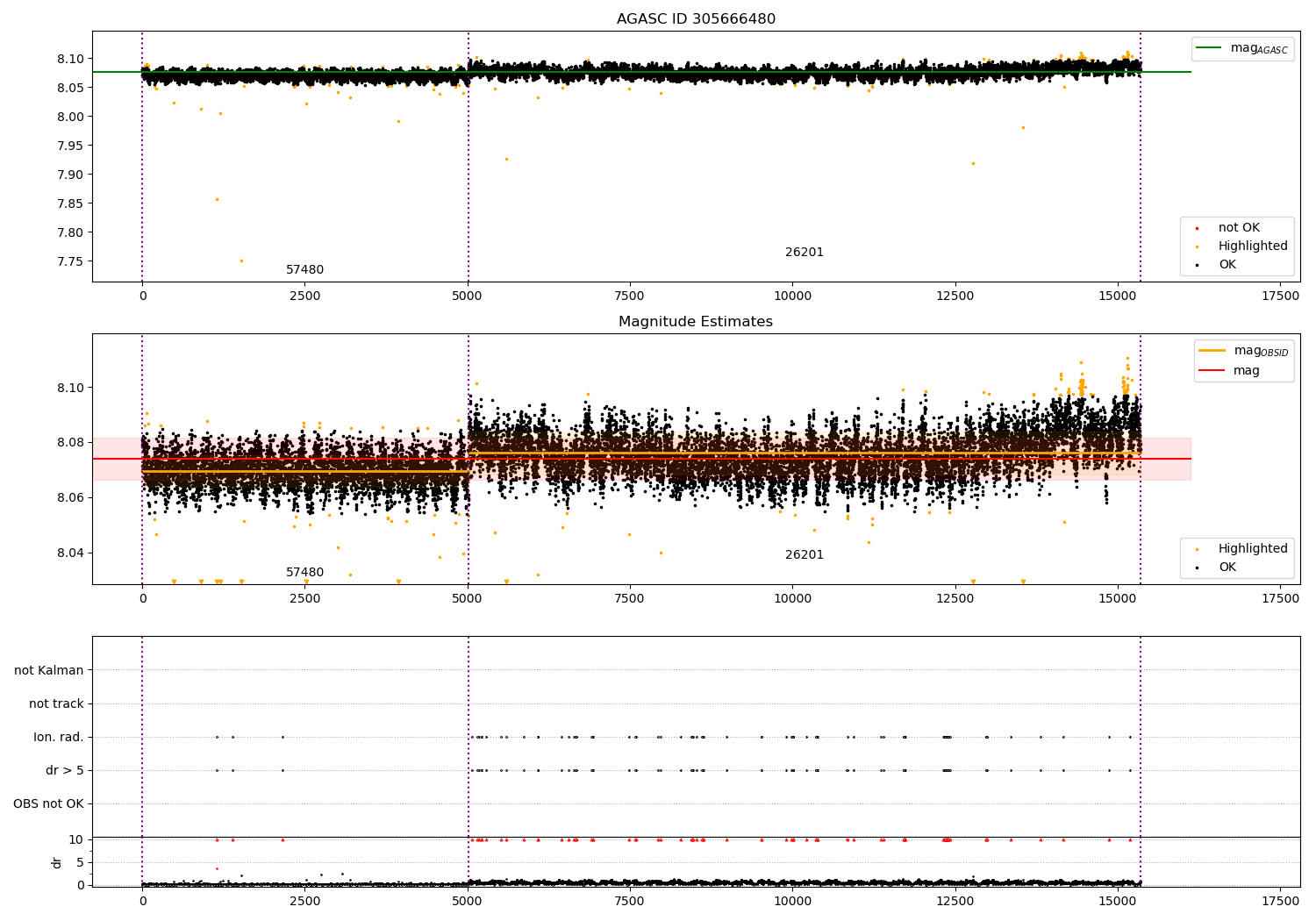Click y-tick "8.10" in the top plot
The image size is (1316, 921).
click(70, 60)
